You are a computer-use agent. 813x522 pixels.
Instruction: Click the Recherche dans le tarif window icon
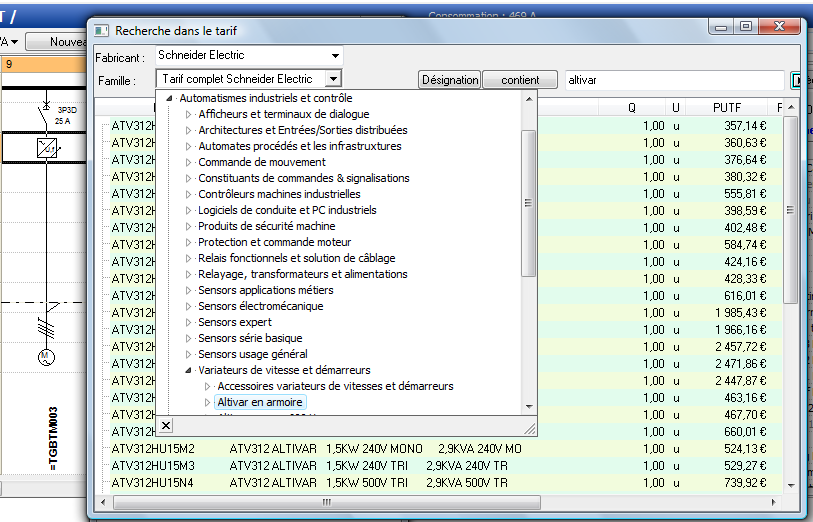pos(101,31)
